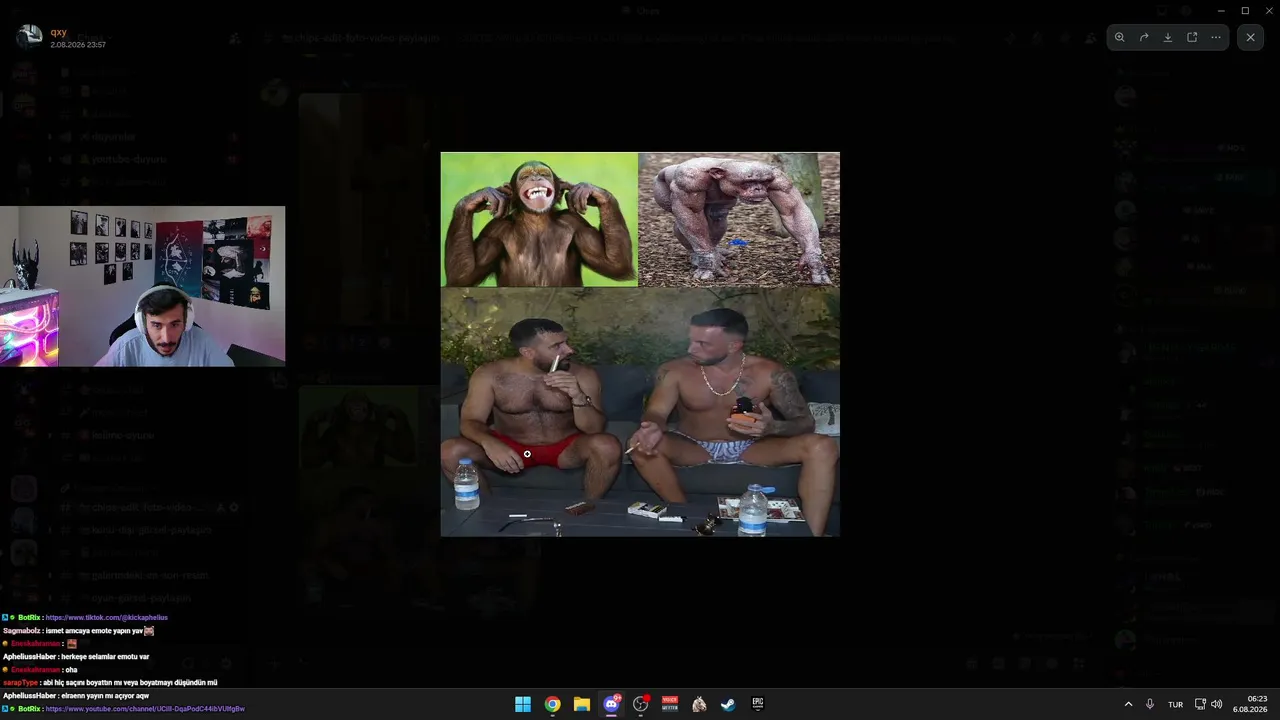1280x720 pixels.
Task: Expand the system tray hidden icons chevron
Action: tap(1128, 704)
